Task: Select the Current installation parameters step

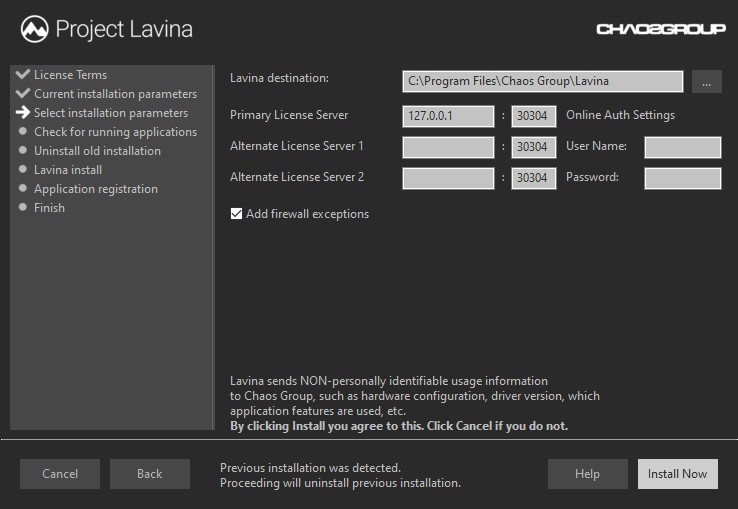Action: tap(115, 94)
